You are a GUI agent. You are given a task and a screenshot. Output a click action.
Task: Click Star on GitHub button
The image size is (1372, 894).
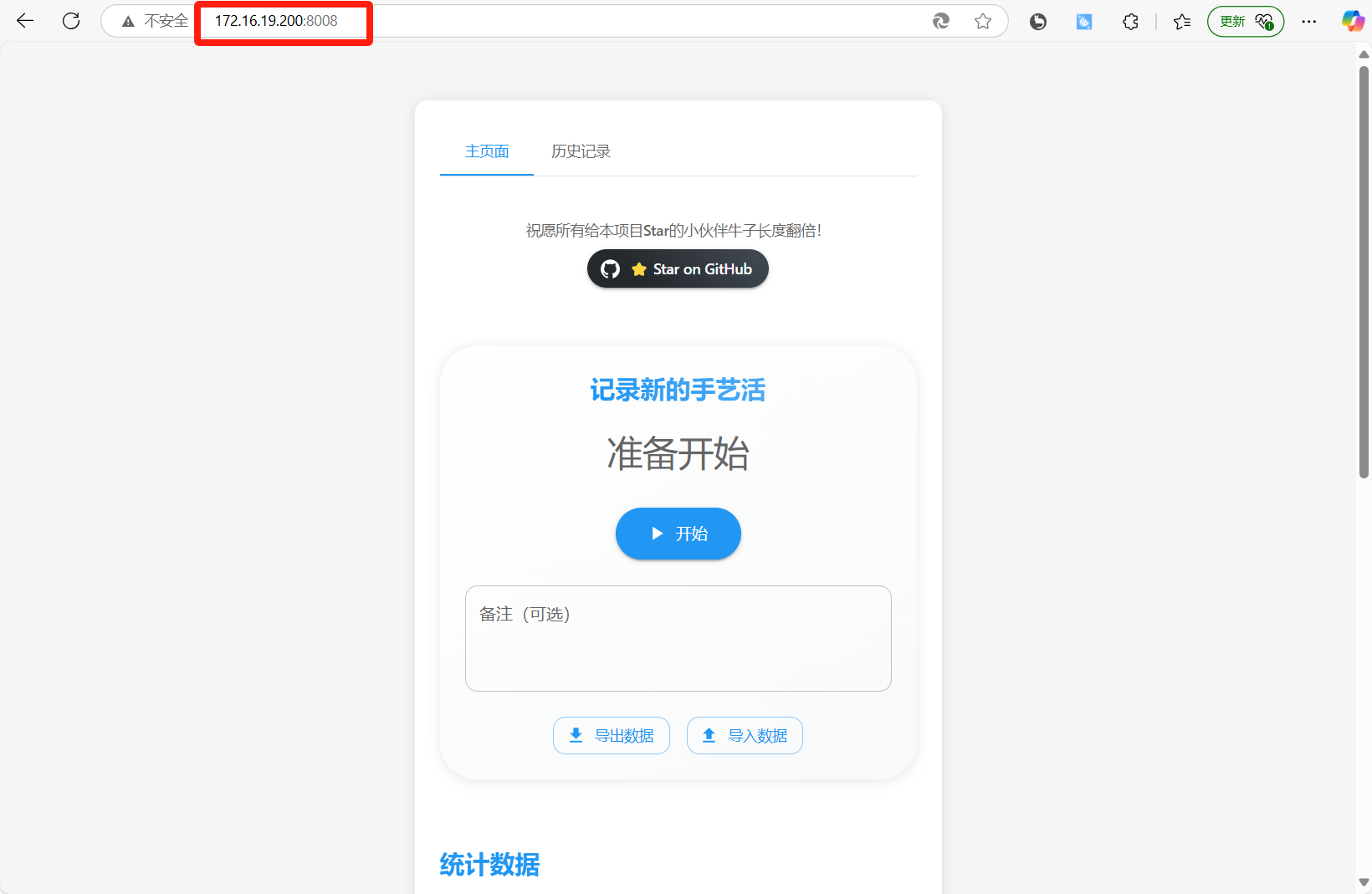pos(678,268)
